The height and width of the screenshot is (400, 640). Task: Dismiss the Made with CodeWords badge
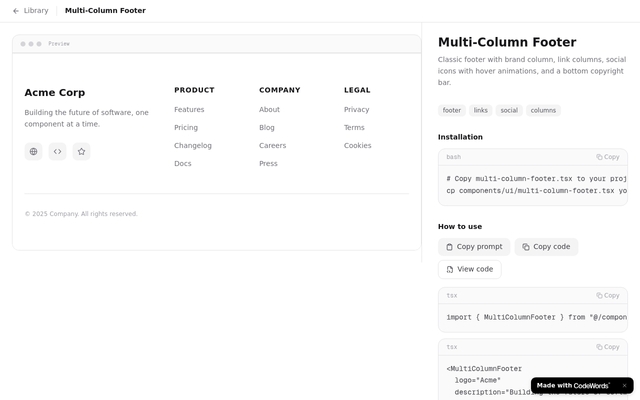pos(624,385)
